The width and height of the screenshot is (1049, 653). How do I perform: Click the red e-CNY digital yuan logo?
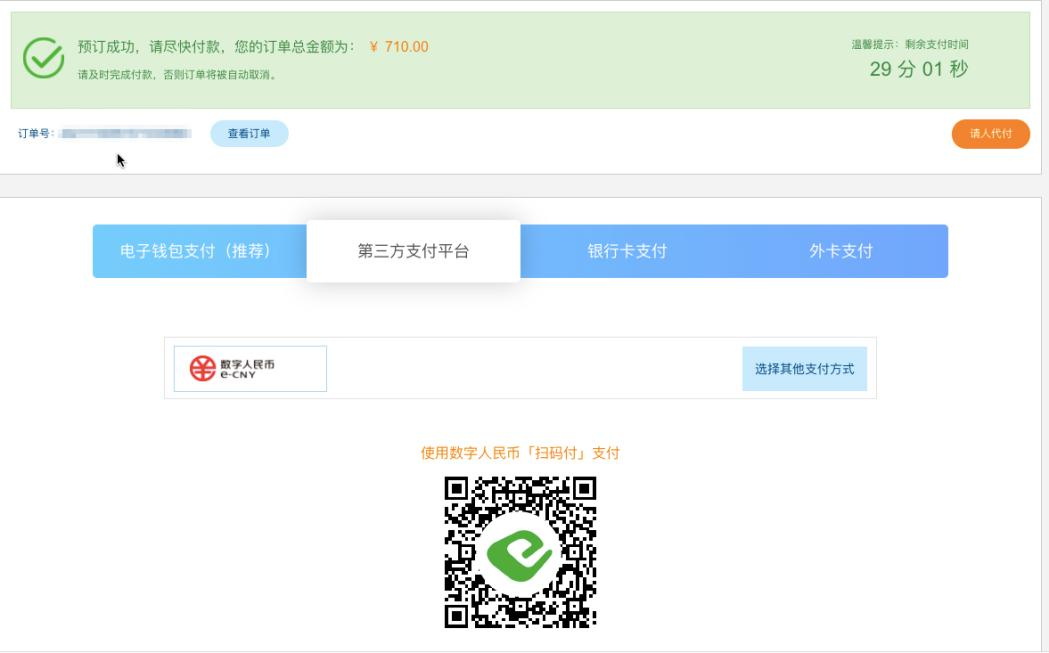tap(203, 369)
